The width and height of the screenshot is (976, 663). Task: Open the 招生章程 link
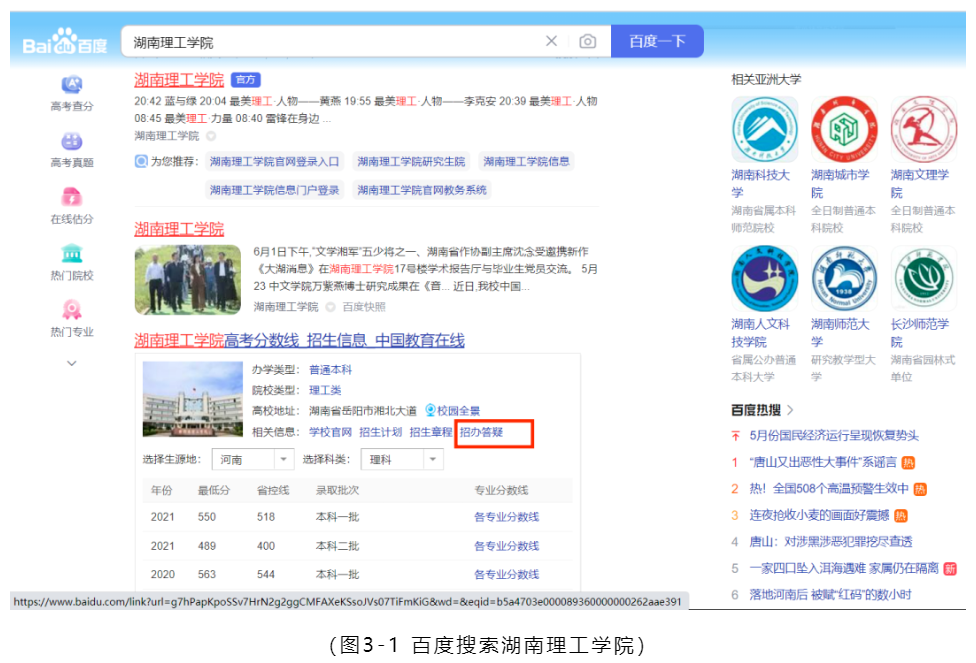click(x=431, y=432)
